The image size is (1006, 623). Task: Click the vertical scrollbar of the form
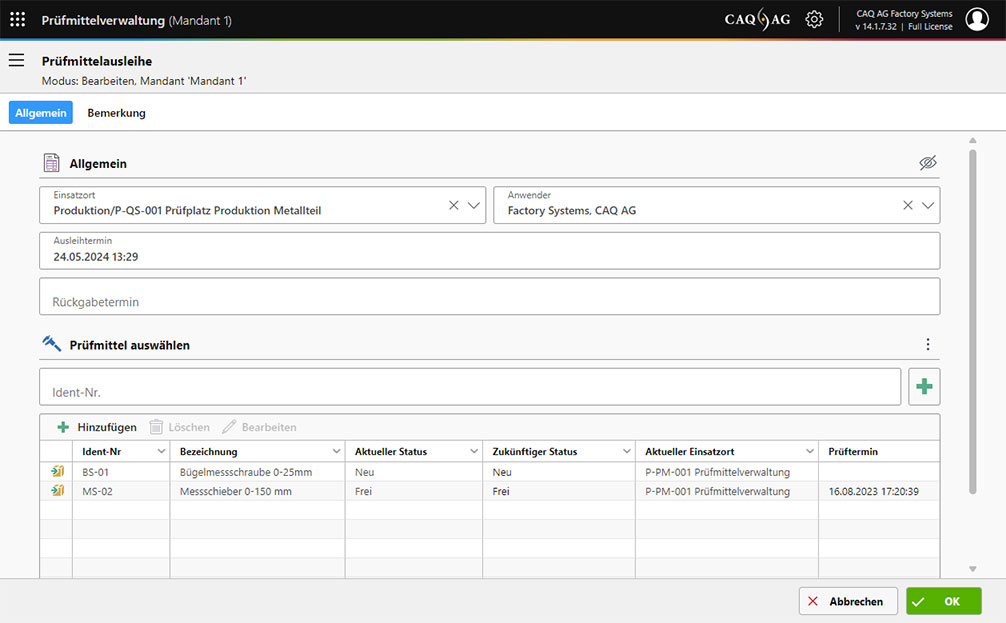(972, 320)
